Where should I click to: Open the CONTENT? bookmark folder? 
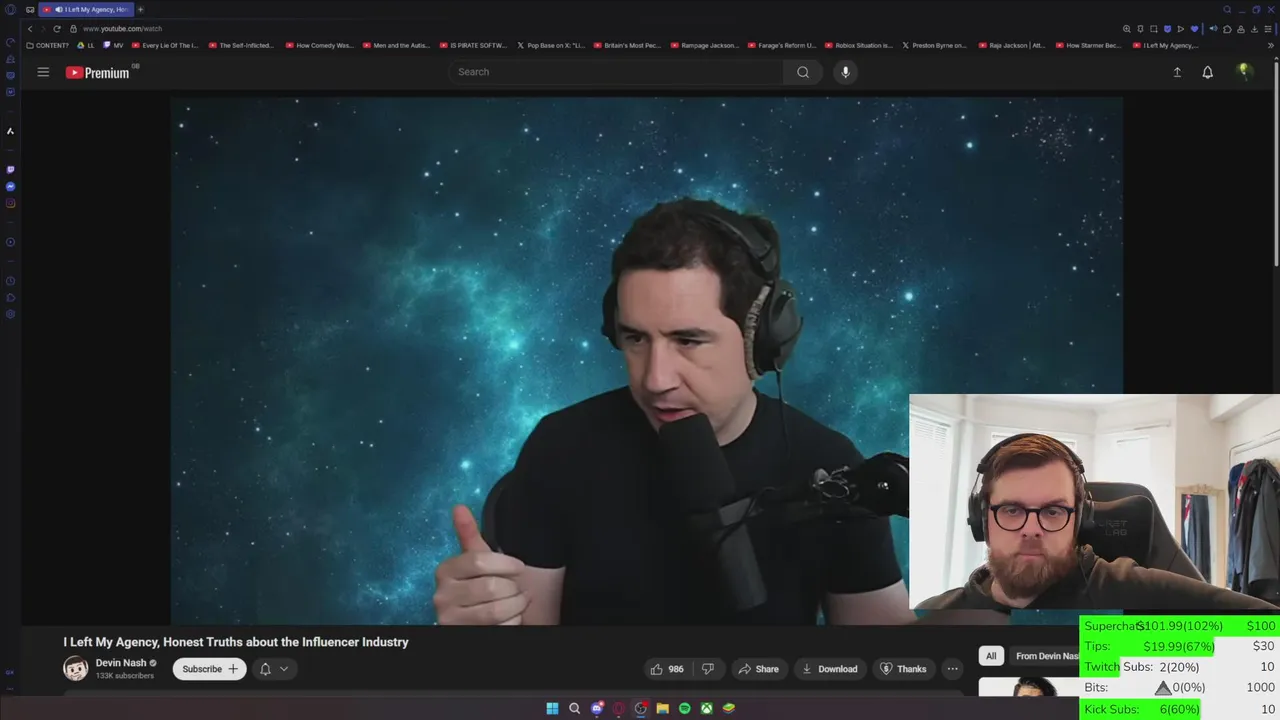coord(48,45)
